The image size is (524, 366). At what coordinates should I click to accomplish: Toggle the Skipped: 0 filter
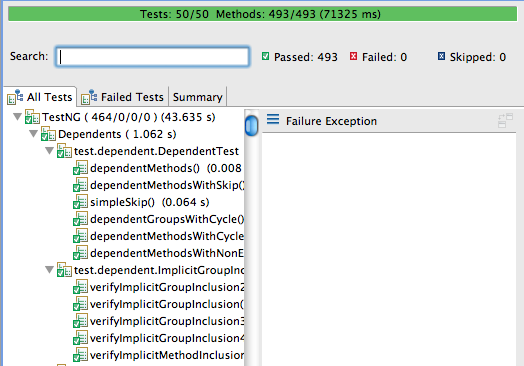pyautogui.click(x=441, y=56)
